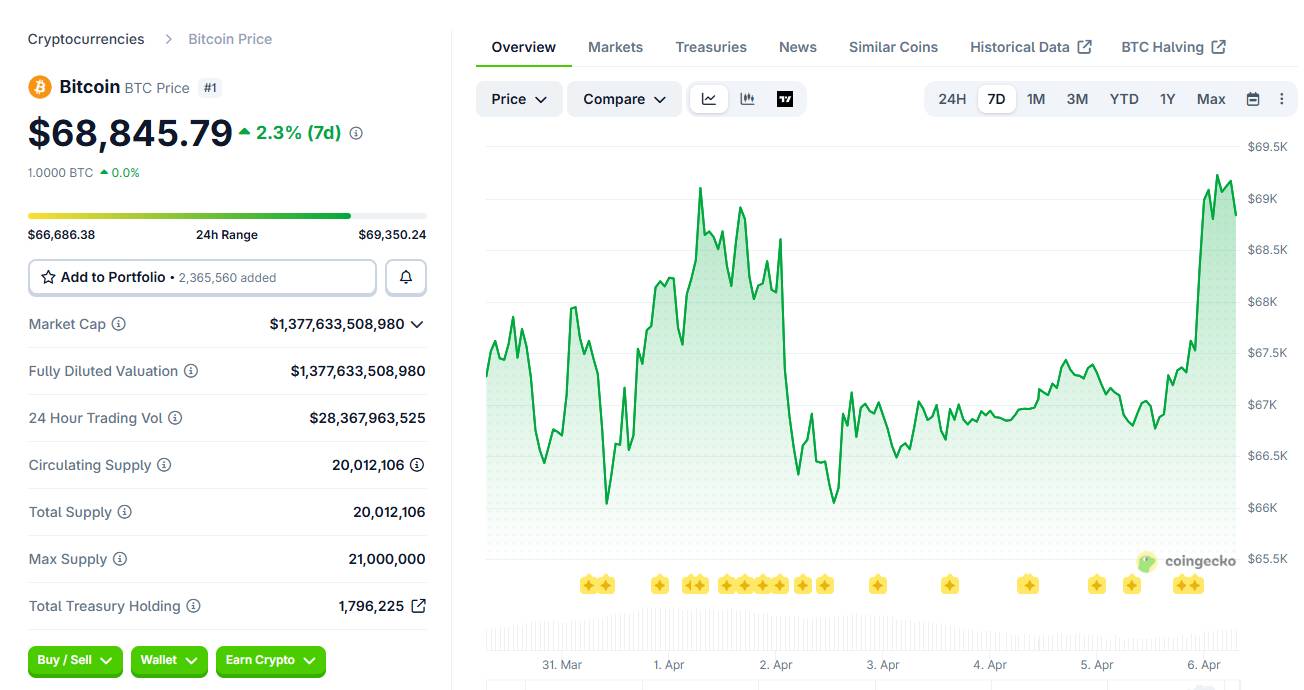The height and width of the screenshot is (690, 1304).
Task: Toggle the 24H time range
Action: tap(951, 98)
